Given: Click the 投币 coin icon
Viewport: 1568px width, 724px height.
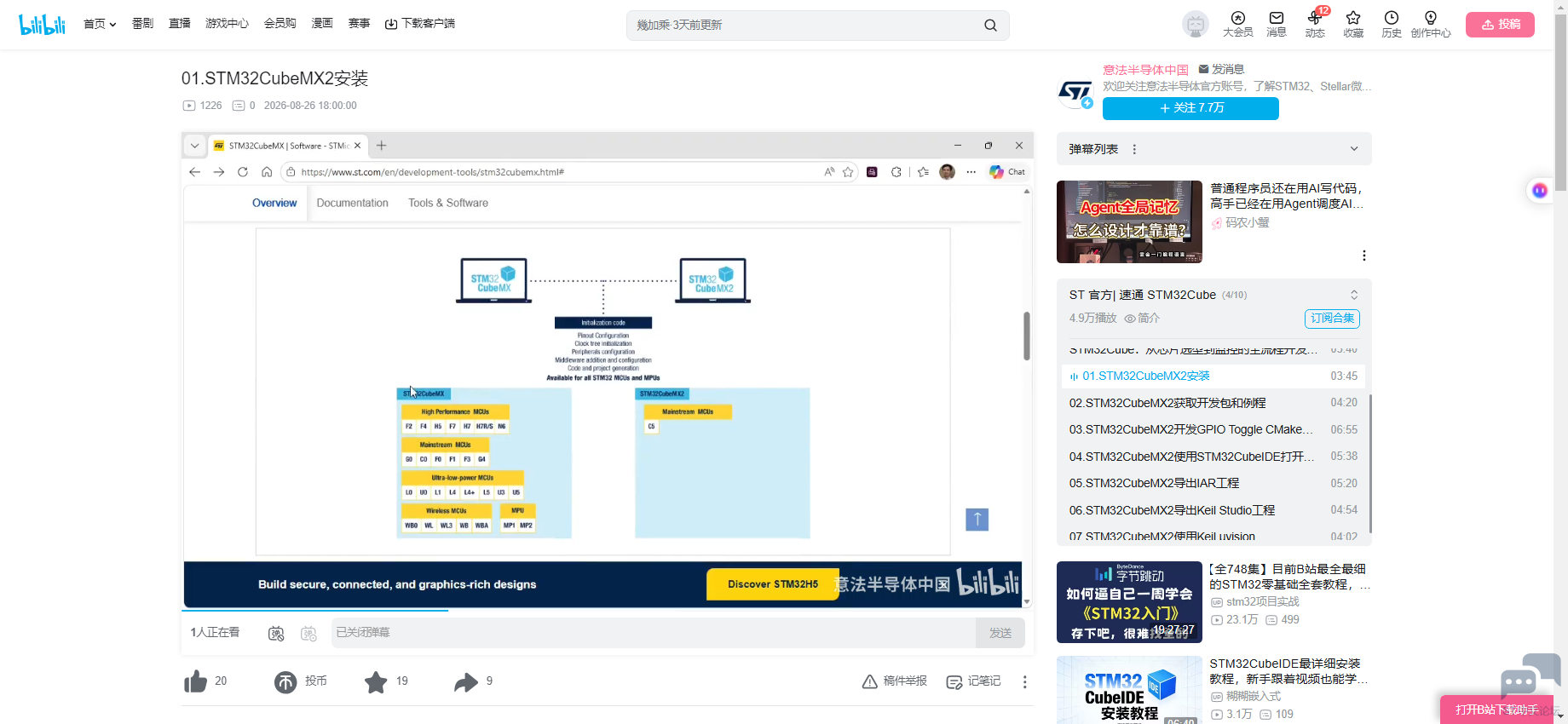Looking at the screenshot, I should point(285,681).
